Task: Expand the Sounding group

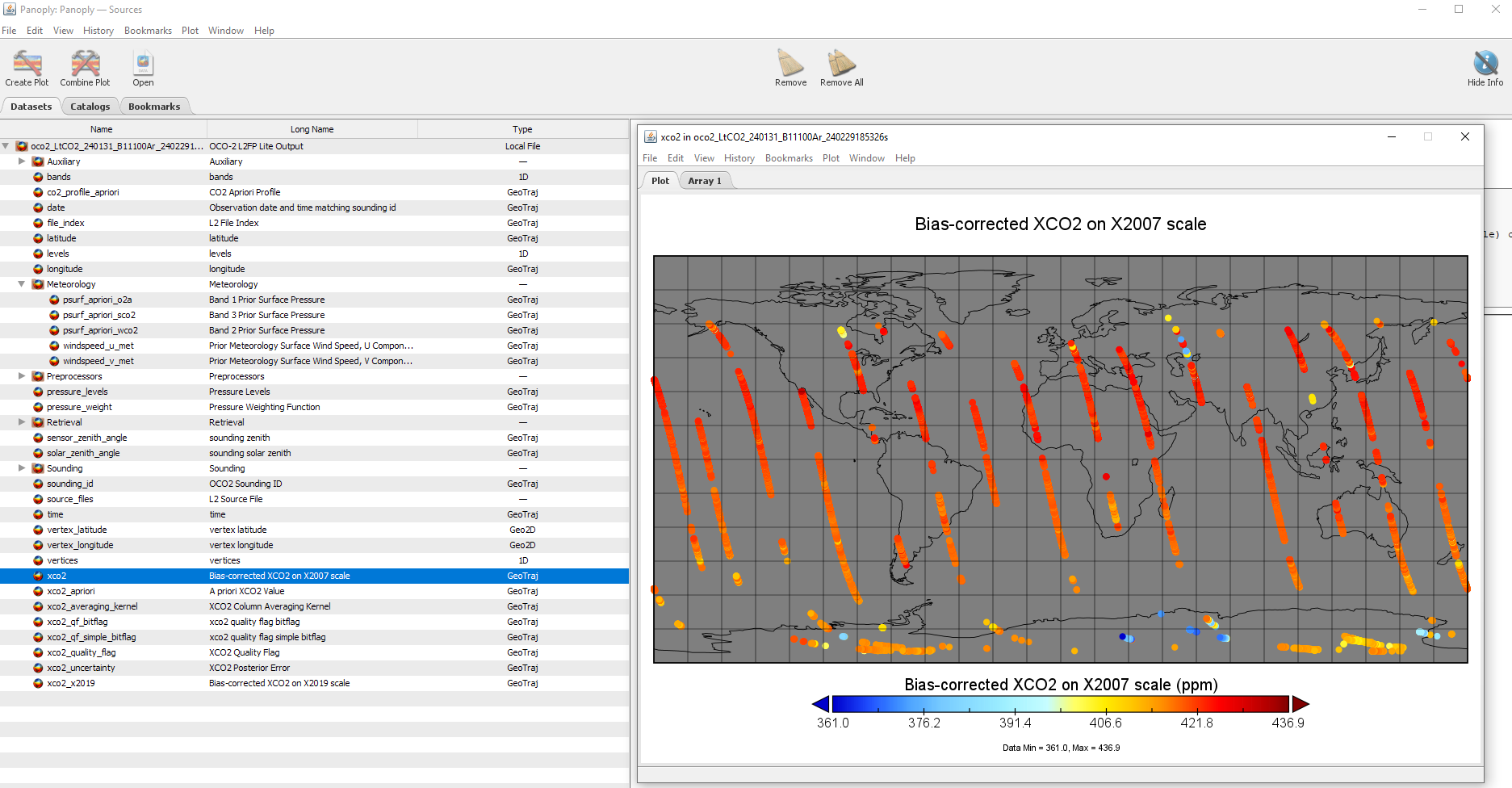Action: click(22, 468)
